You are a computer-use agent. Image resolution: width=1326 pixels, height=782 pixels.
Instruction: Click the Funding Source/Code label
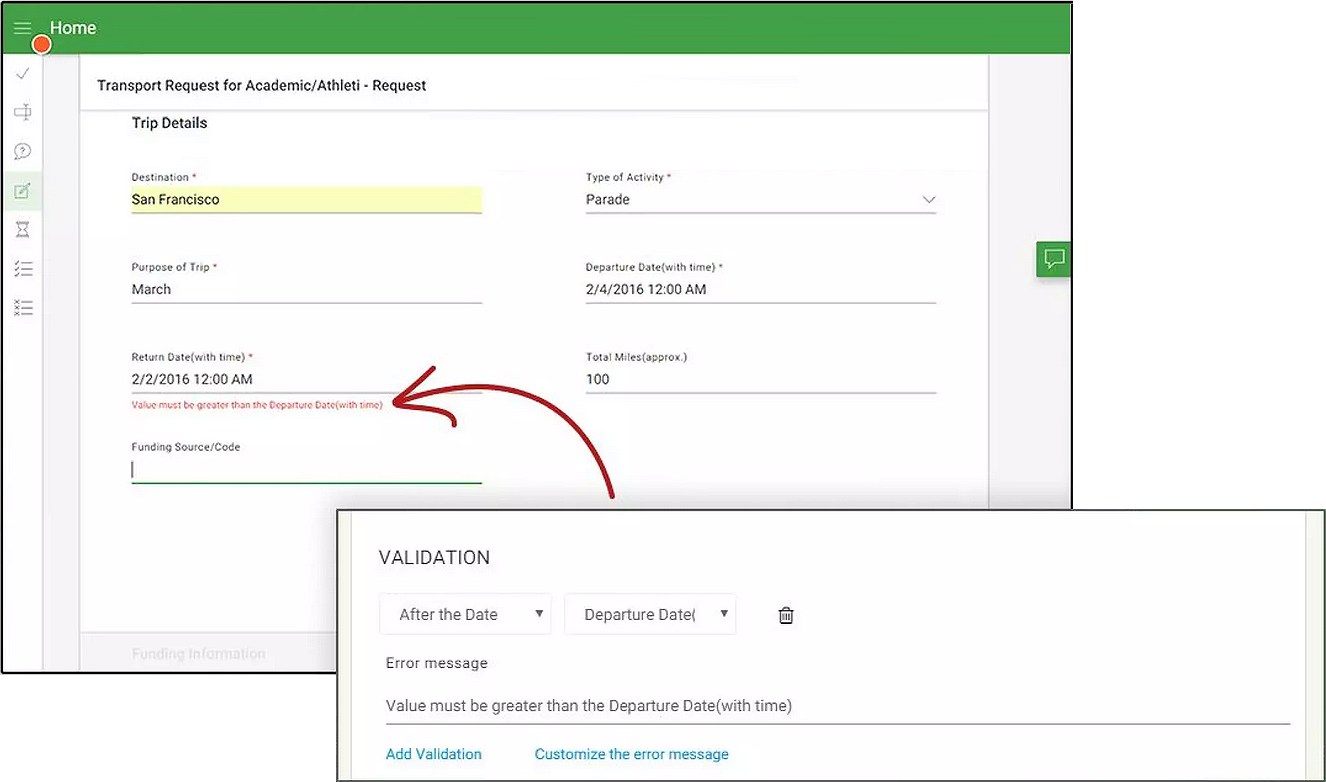point(186,447)
